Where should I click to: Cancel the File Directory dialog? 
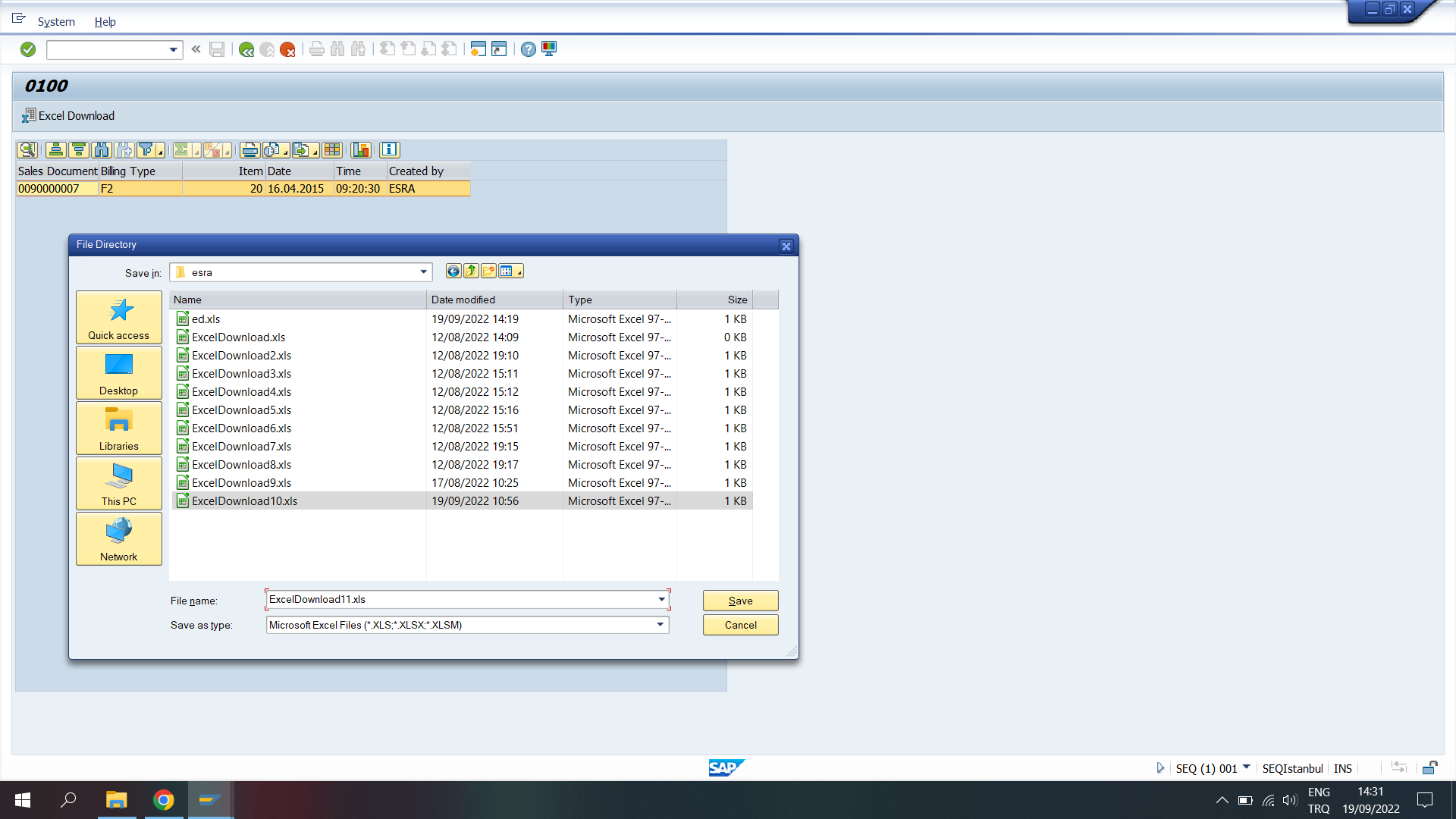click(740, 625)
